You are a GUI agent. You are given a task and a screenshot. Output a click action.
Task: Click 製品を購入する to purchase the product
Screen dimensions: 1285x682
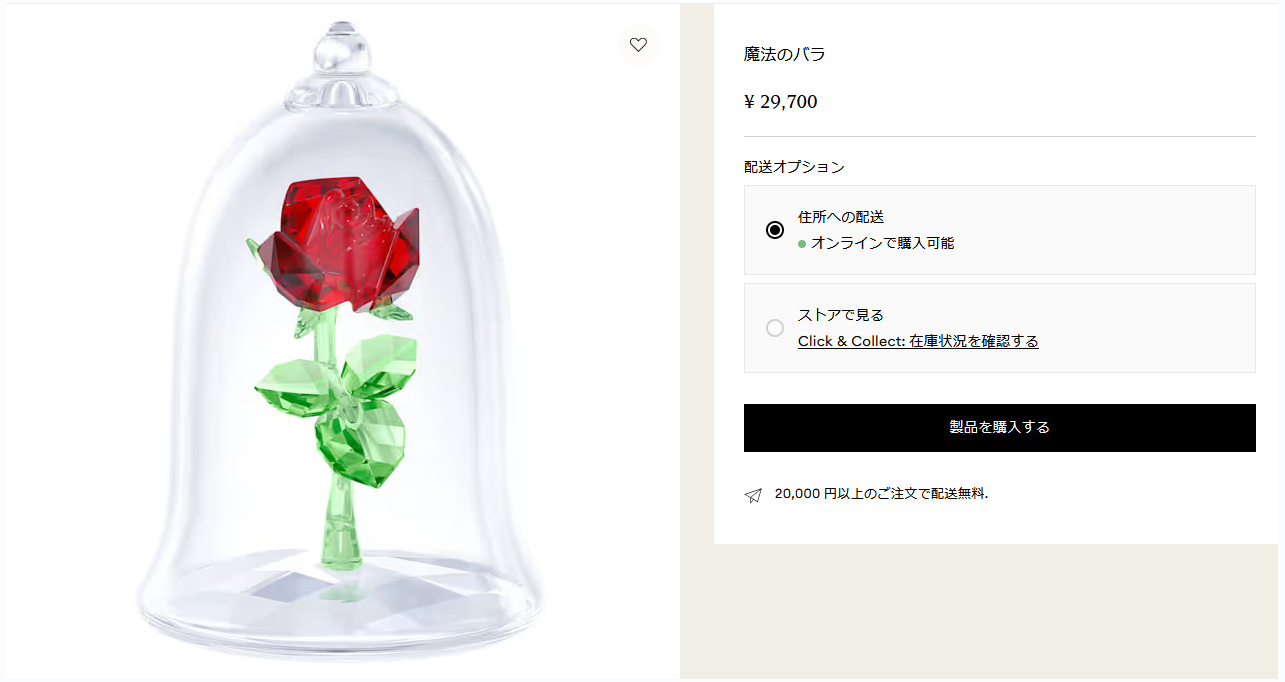click(999, 427)
